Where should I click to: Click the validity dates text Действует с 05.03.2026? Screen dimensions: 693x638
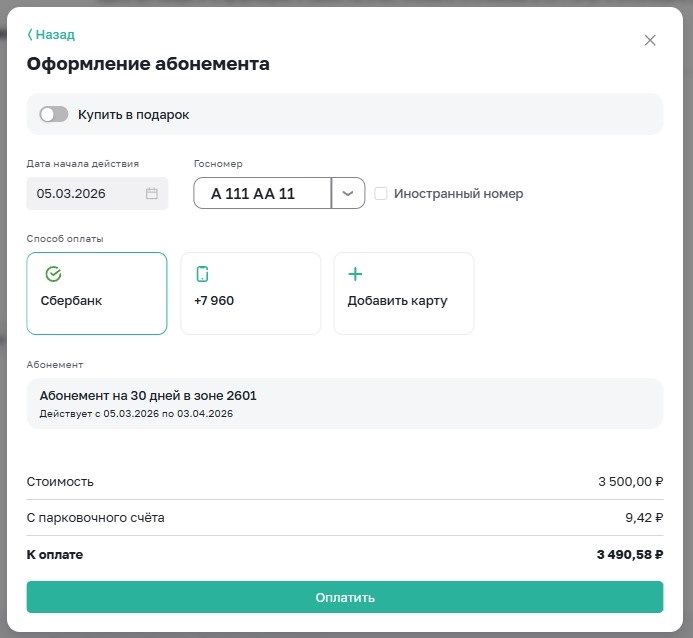click(136, 414)
